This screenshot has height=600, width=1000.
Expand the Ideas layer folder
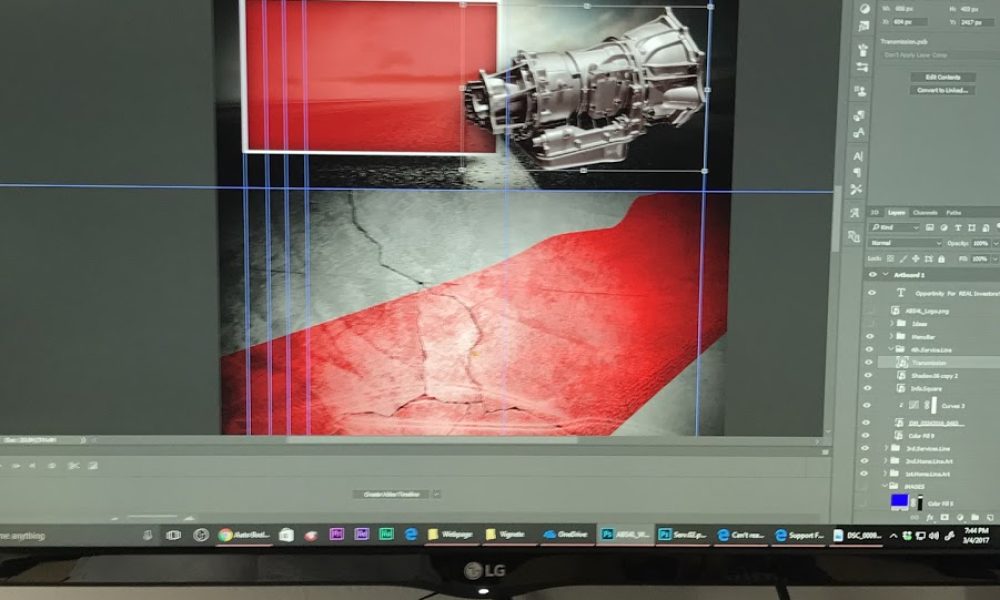point(890,323)
